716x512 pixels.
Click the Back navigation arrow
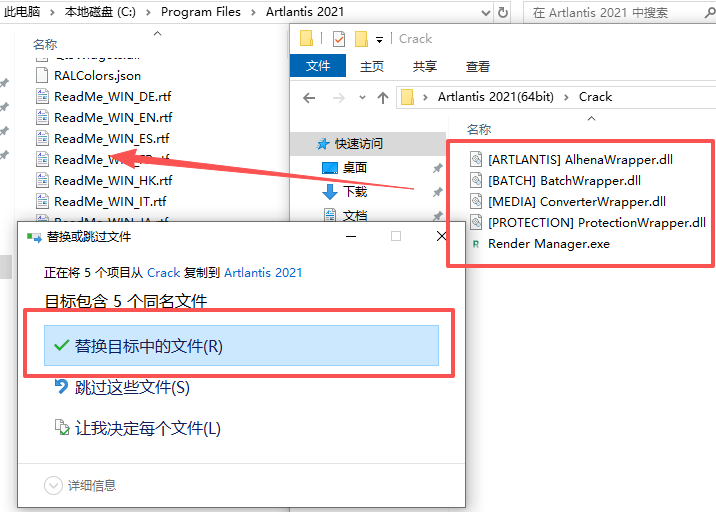pyautogui.click(x=309, y=98)
